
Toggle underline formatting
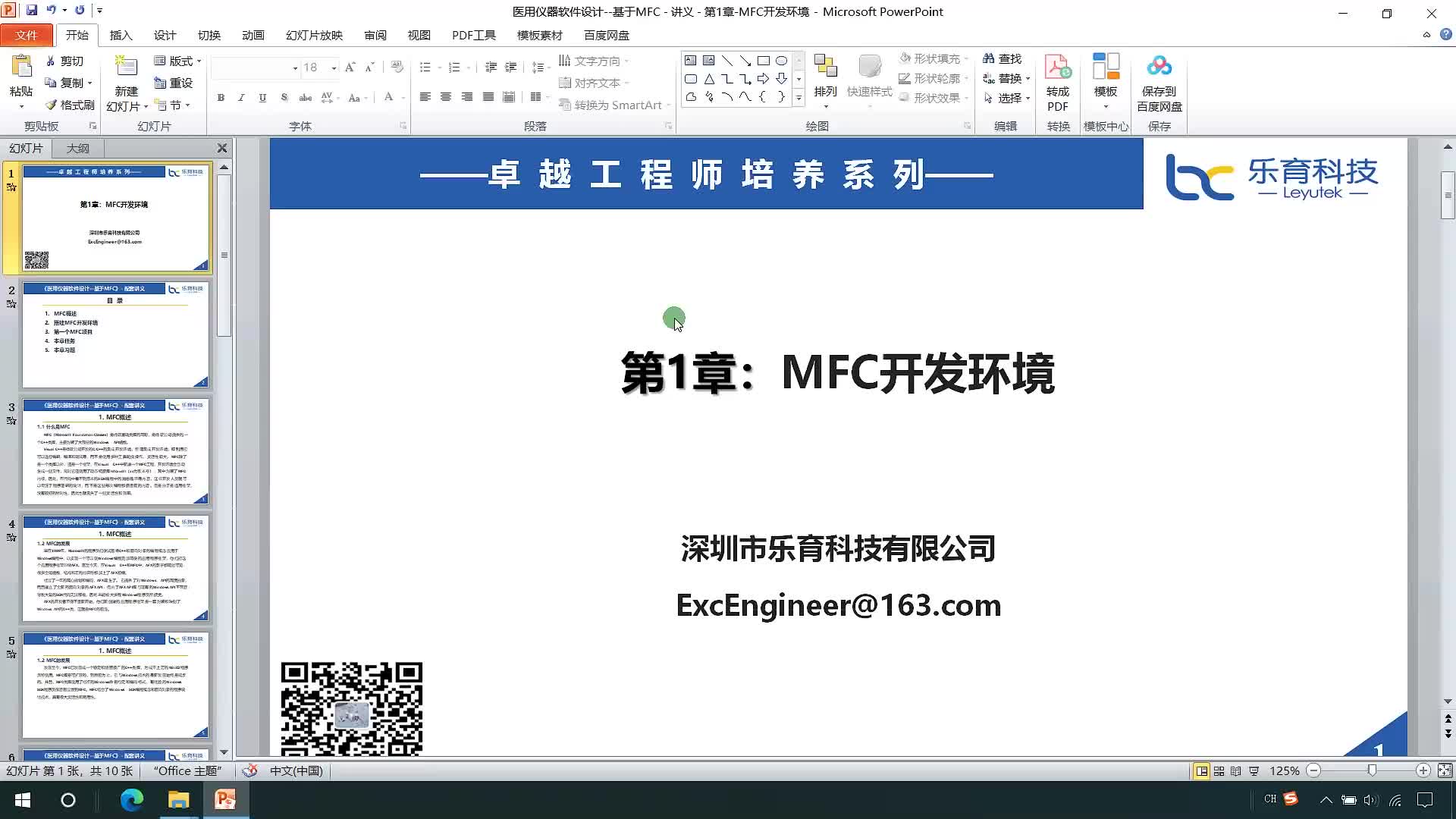point(262,97)
